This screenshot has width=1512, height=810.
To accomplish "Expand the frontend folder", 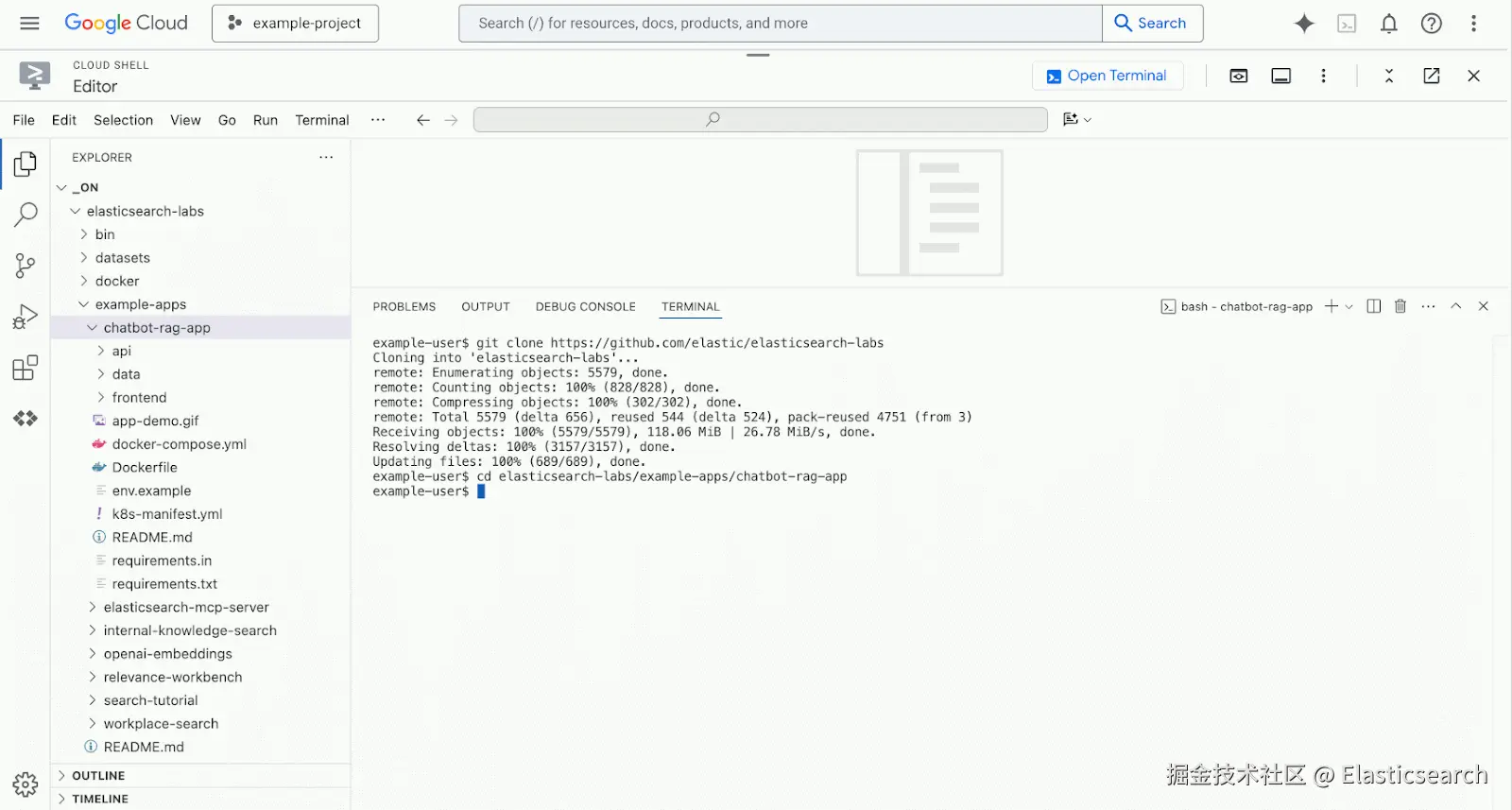I will (x=139, y=398).
